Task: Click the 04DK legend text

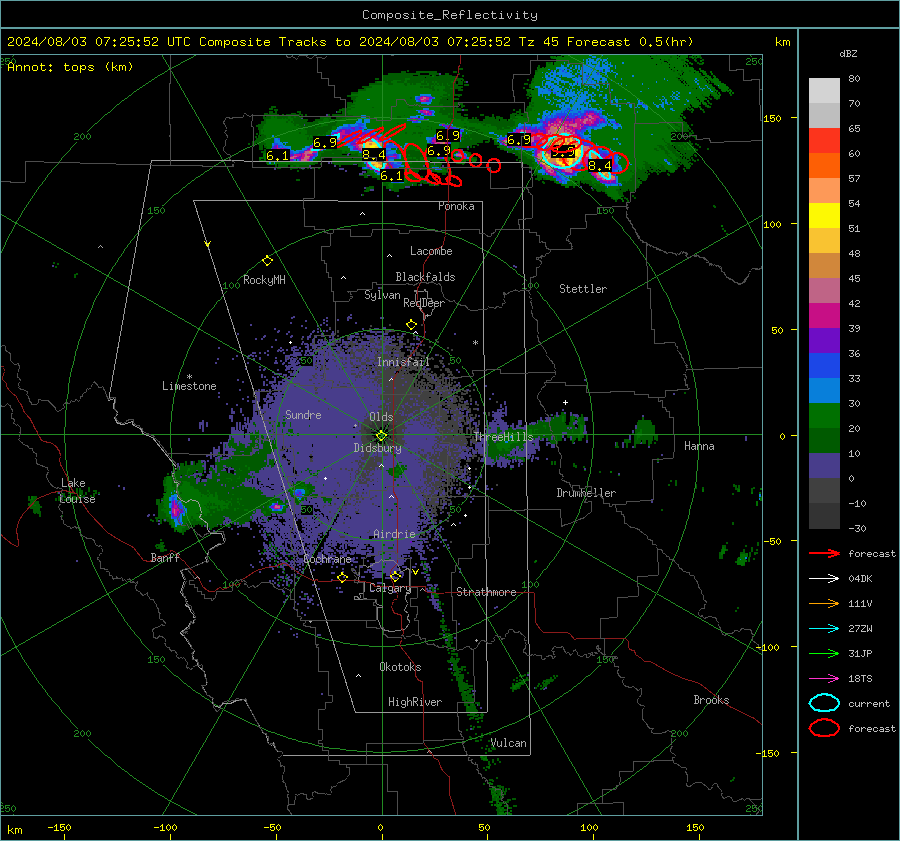Action: click(860, 579)
